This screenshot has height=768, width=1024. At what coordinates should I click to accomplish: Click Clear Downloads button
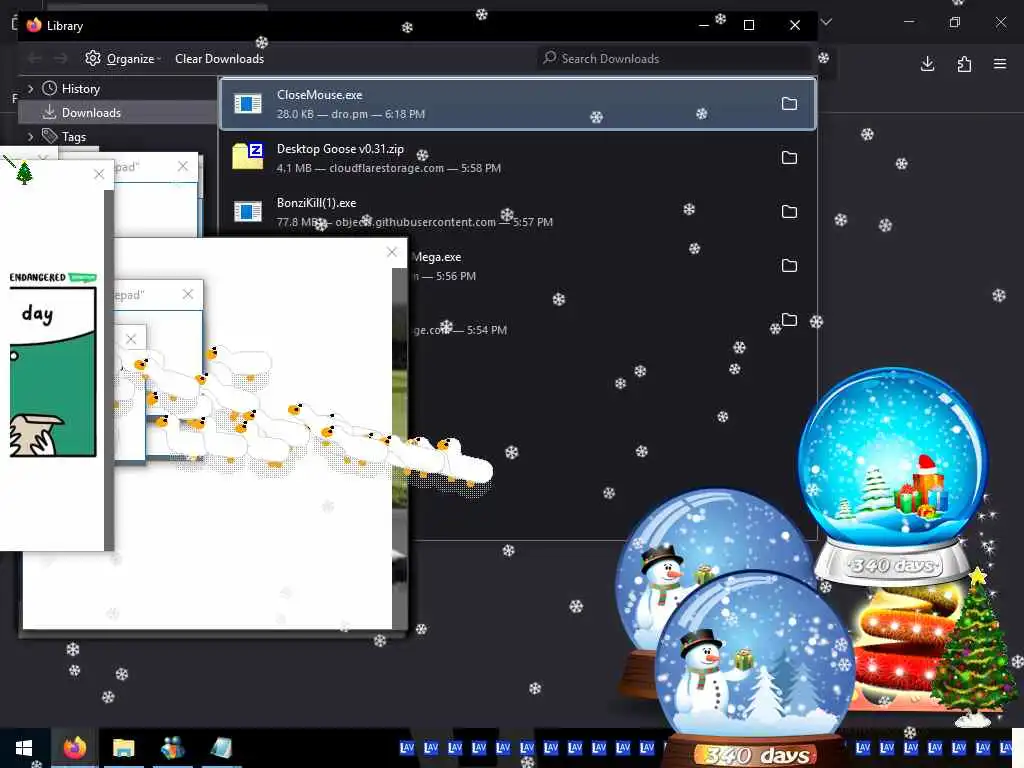click(219, 59)
